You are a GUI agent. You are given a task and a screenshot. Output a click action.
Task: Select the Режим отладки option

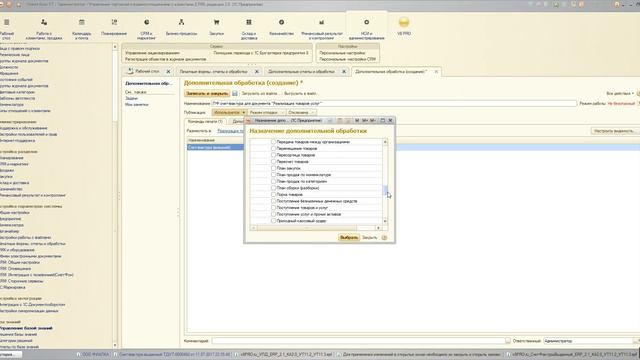[266, 112]
